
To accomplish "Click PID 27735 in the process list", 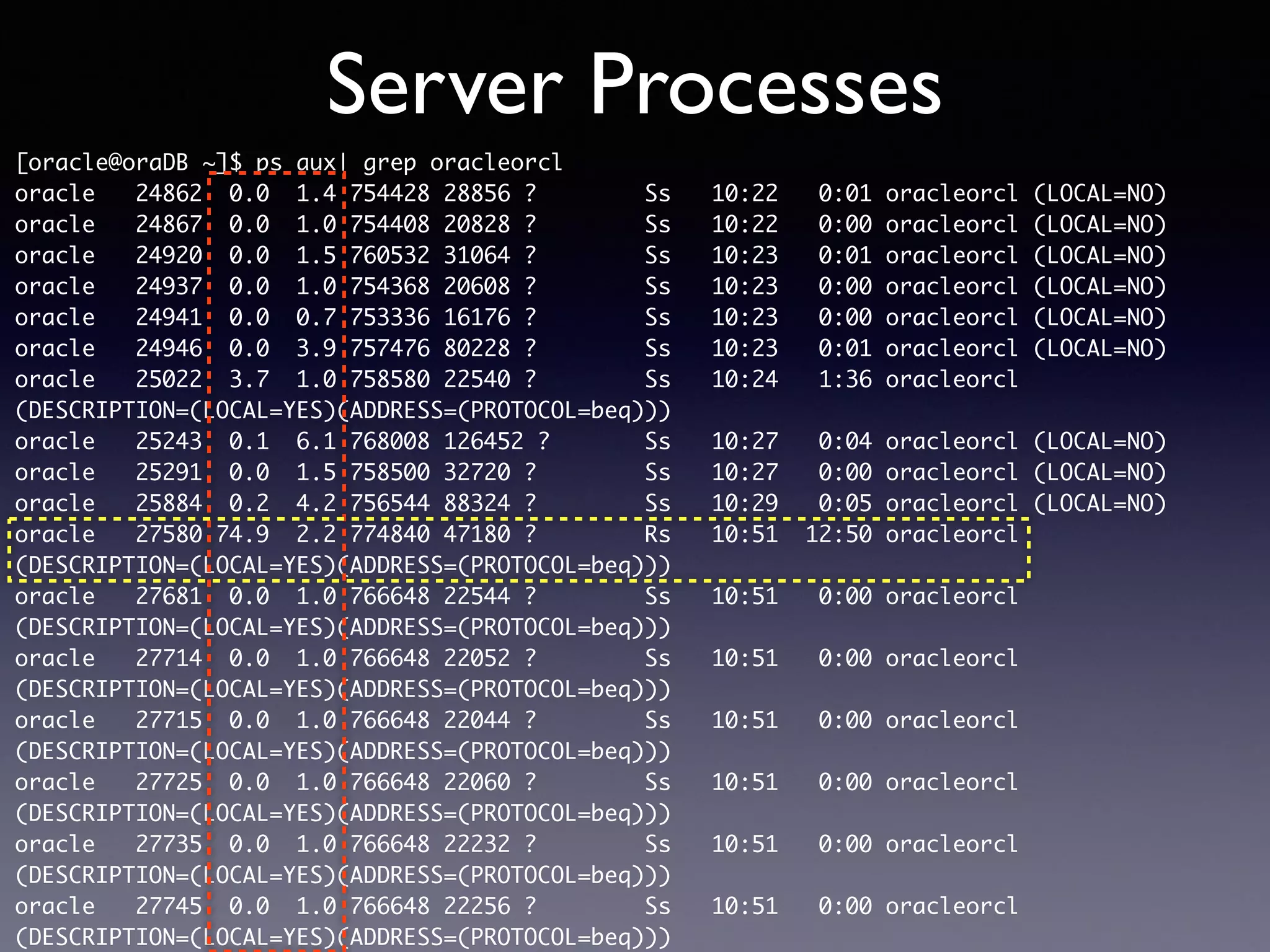I will (169, 844).
